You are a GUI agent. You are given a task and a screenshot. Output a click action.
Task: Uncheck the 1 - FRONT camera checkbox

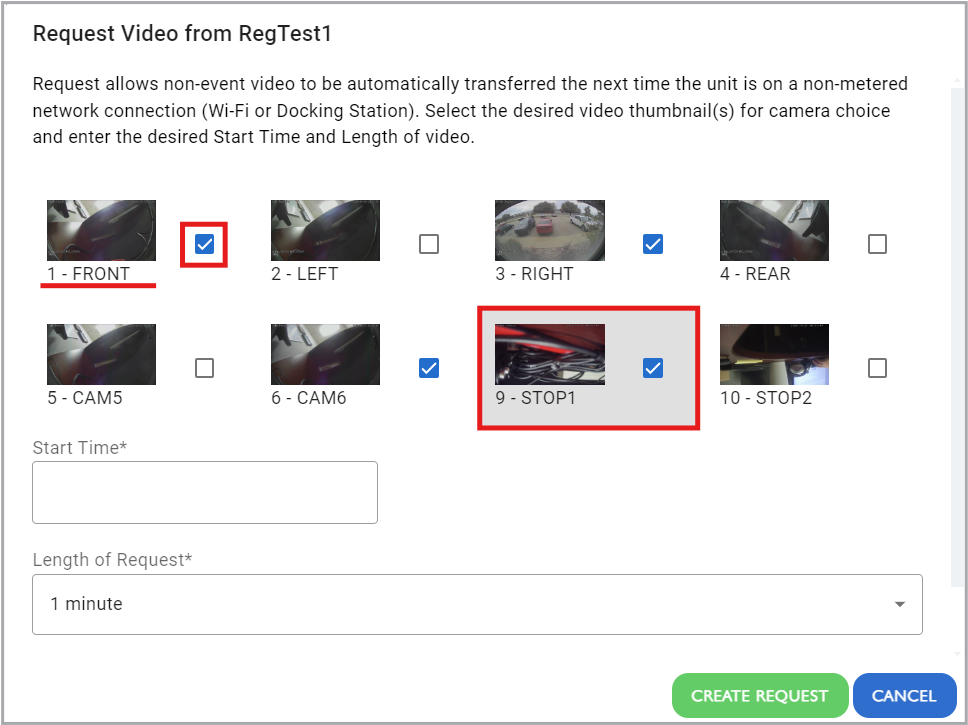click(204, 244)
